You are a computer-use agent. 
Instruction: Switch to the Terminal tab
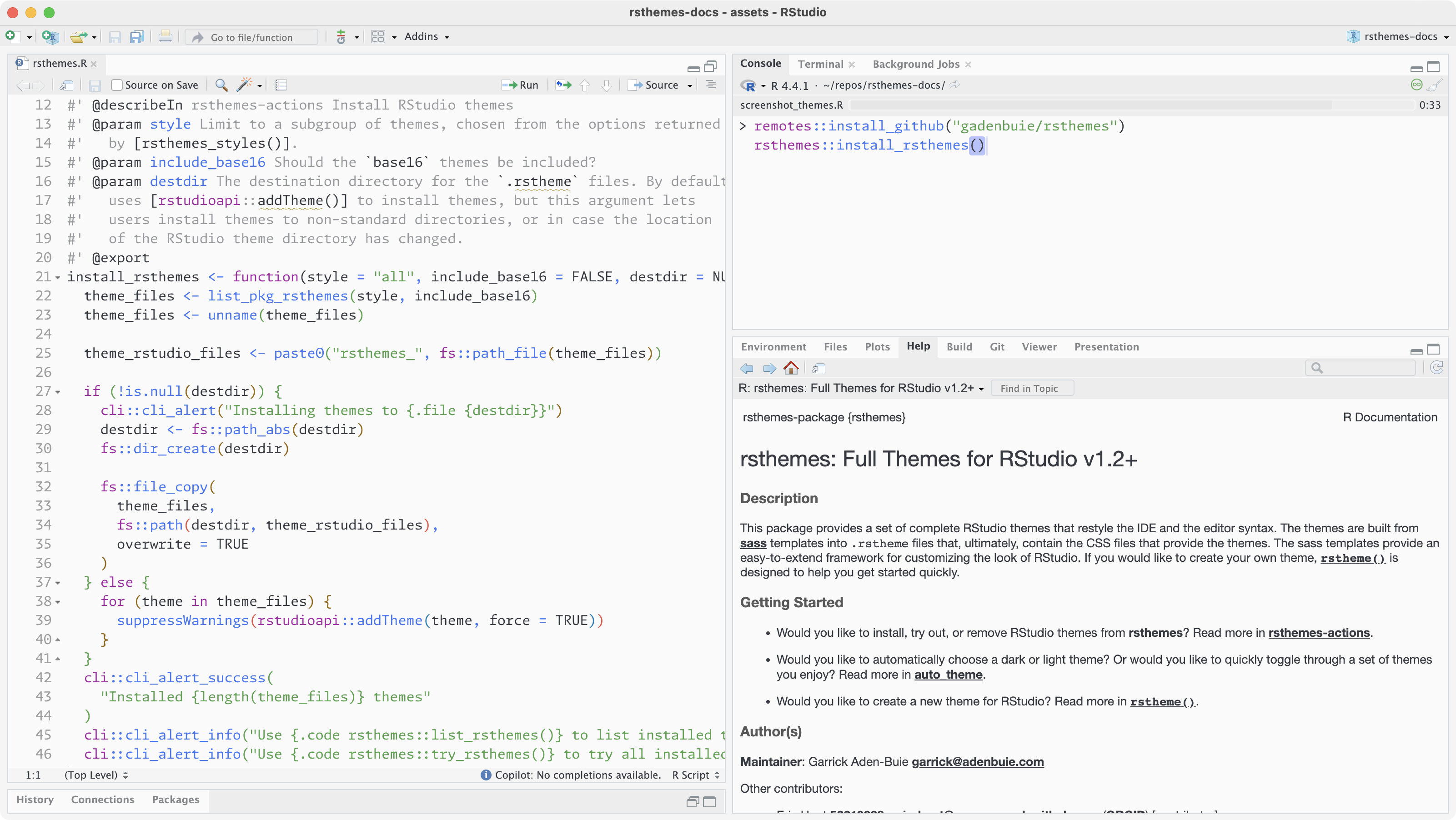click(820, 65)
